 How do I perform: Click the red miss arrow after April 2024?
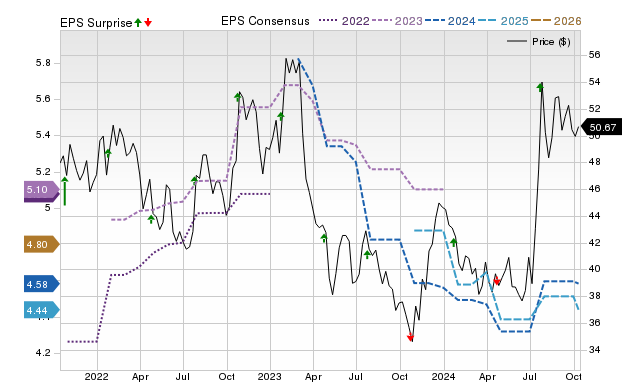pos(497,281)
